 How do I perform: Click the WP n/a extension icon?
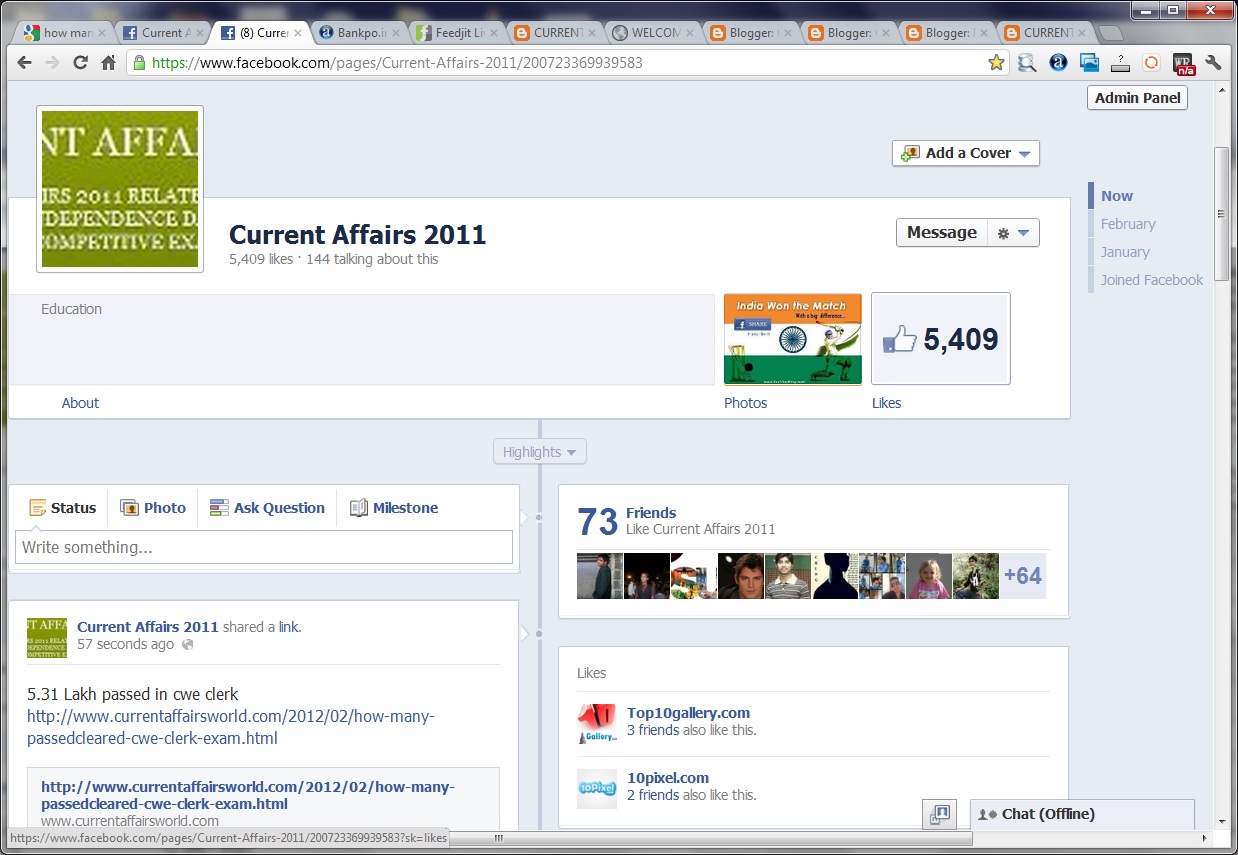[x=1183, y=62]
